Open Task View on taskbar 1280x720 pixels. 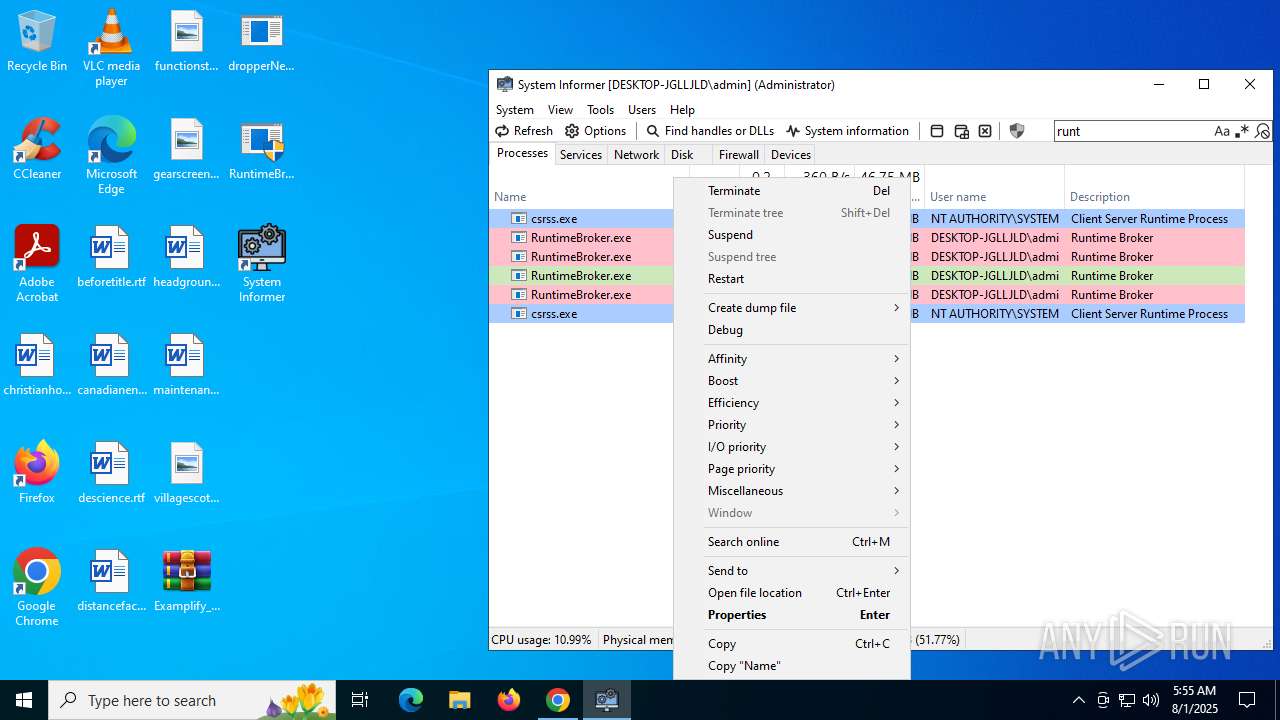pyautogui.click(x=360, y=700)
